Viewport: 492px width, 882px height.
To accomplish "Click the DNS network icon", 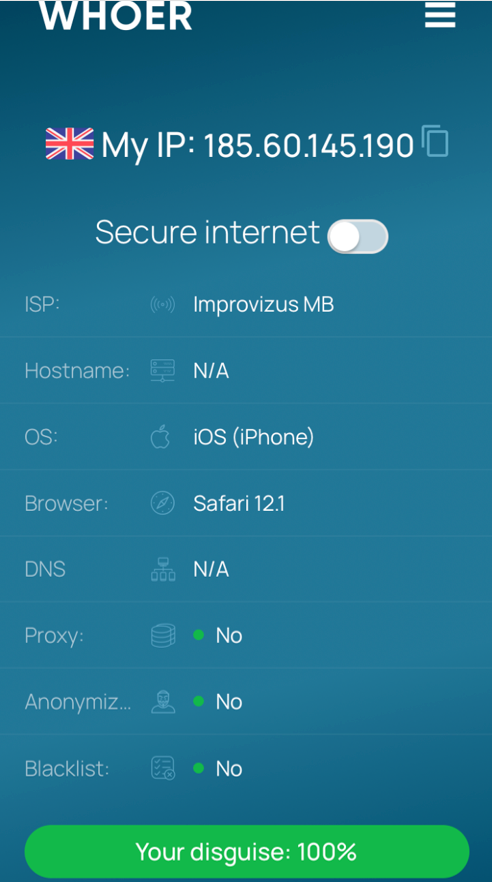I will [163, 569].
